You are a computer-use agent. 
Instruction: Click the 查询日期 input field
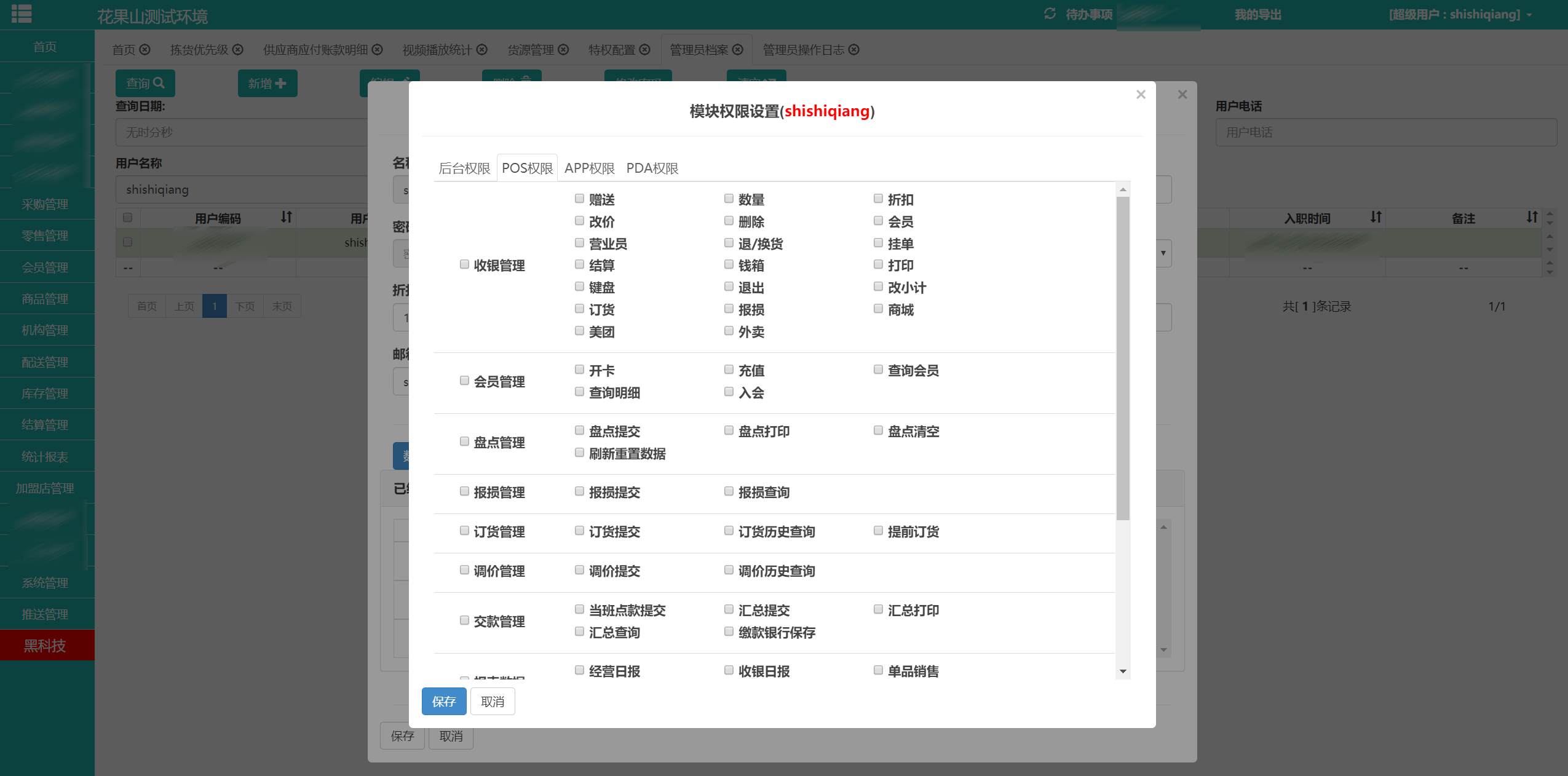[x=242, y=132]
